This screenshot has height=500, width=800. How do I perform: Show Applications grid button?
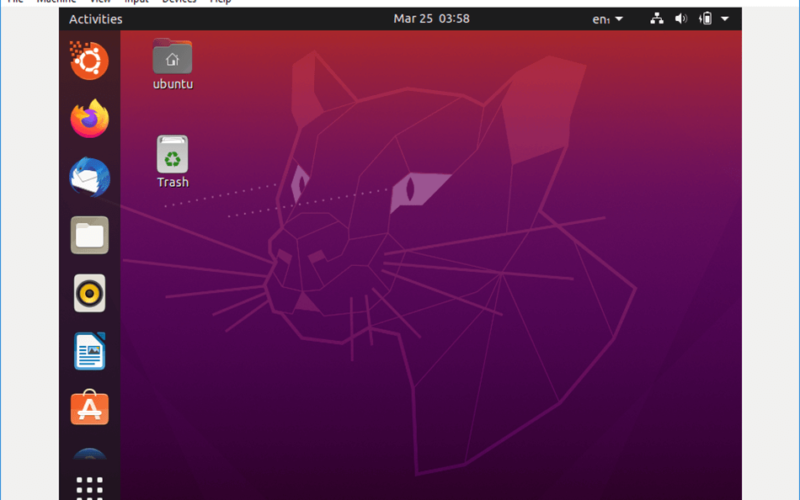tap(89, 487)
